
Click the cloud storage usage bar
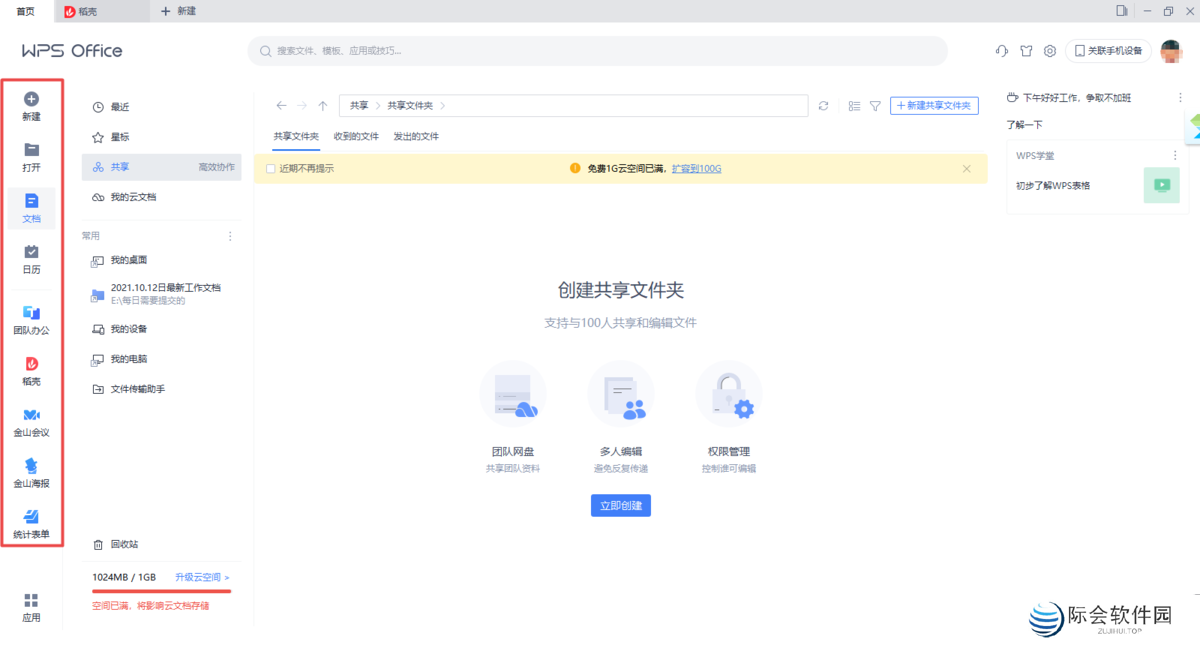coord(161,590)
